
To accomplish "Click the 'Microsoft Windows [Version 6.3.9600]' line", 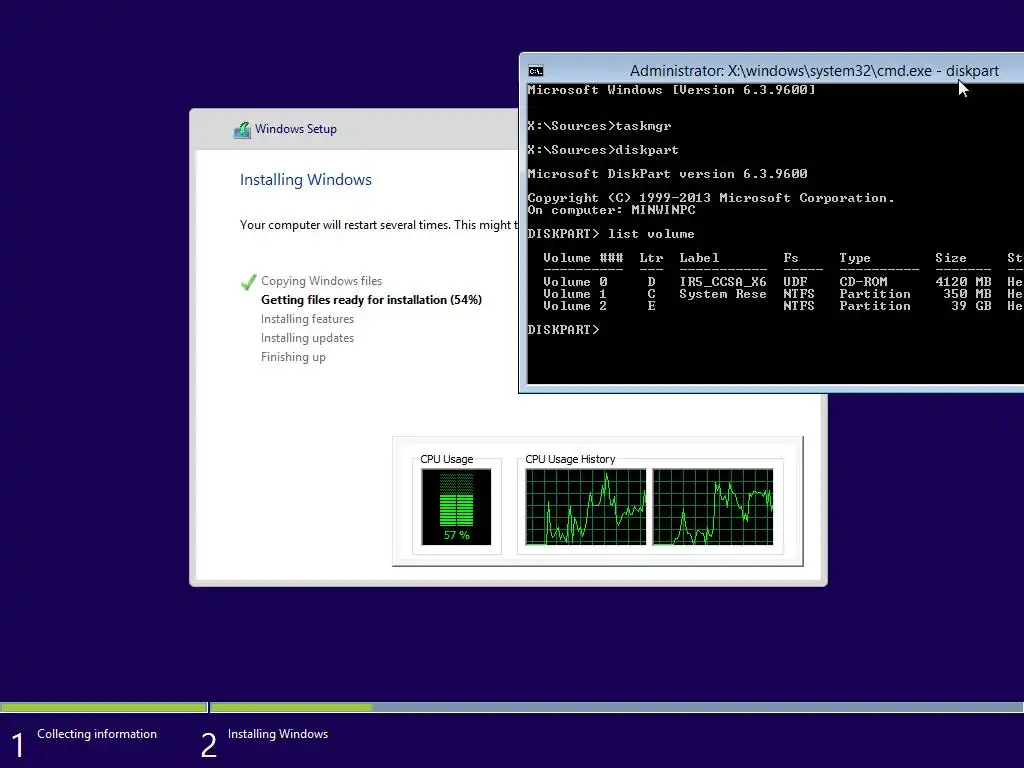I will click(671, 90).
